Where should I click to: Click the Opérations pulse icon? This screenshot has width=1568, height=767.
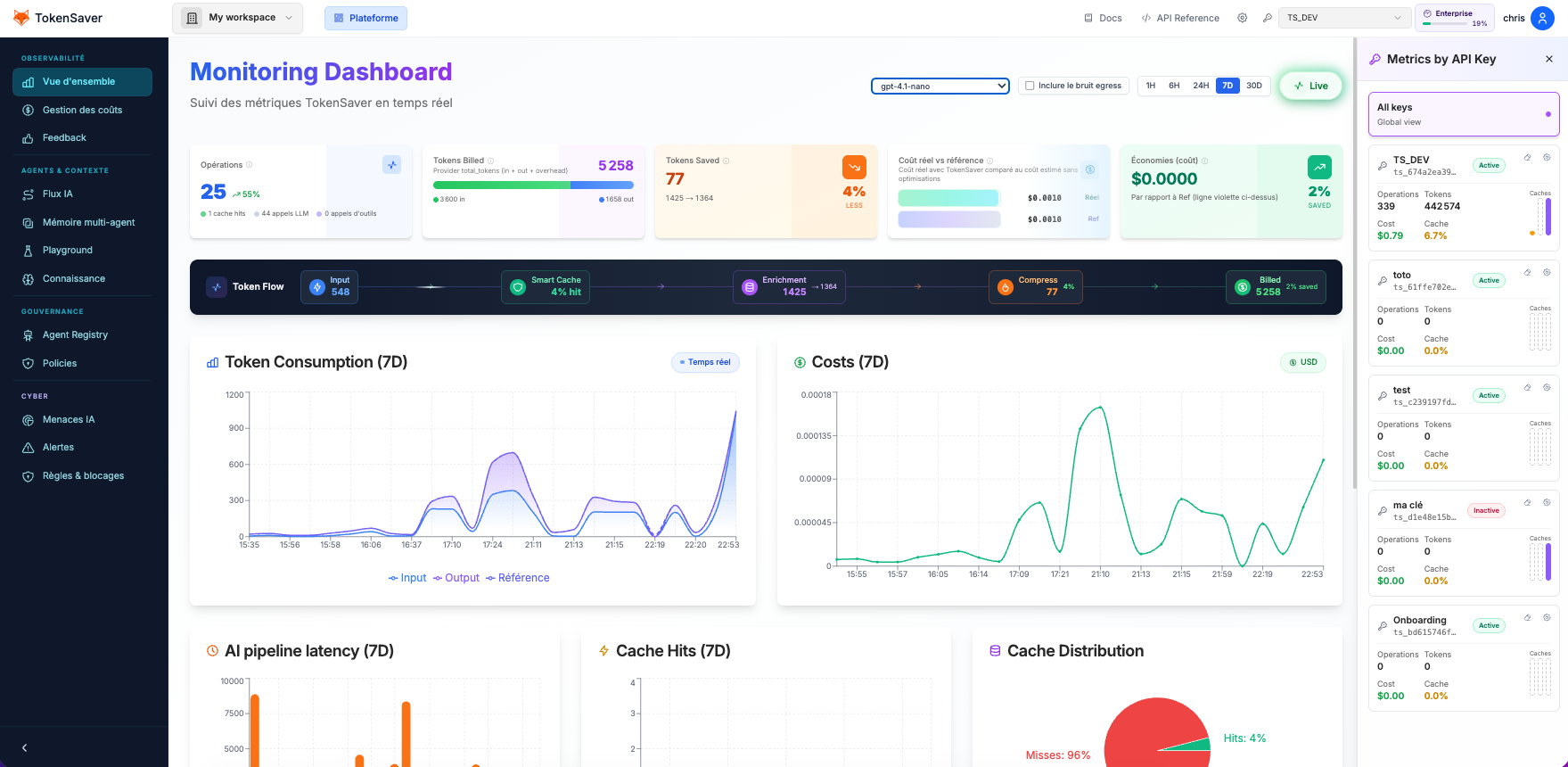tap(391, 165)
